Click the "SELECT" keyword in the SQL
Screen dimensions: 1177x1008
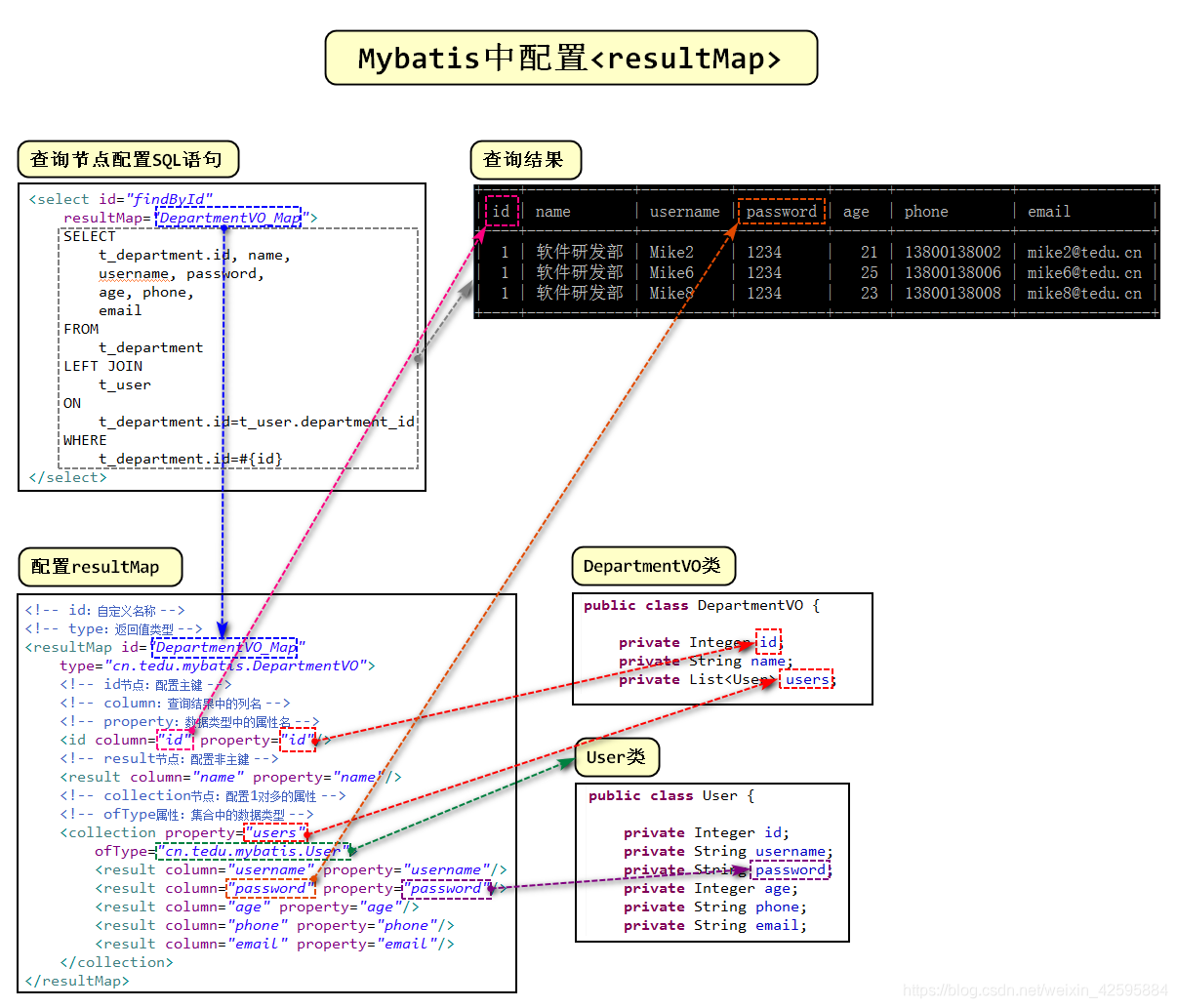coord(90,236)
